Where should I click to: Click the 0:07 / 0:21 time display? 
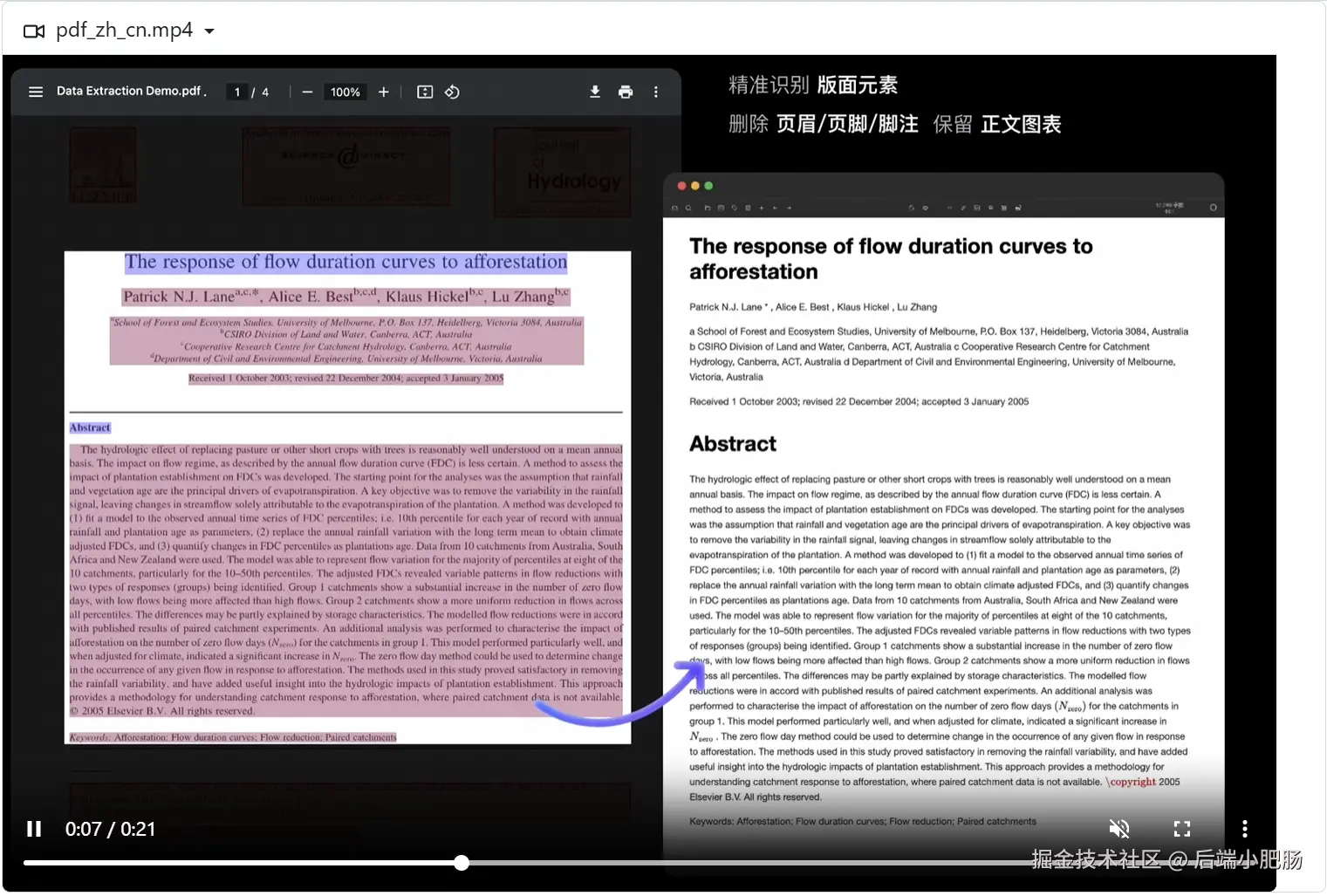coord(111,829)
